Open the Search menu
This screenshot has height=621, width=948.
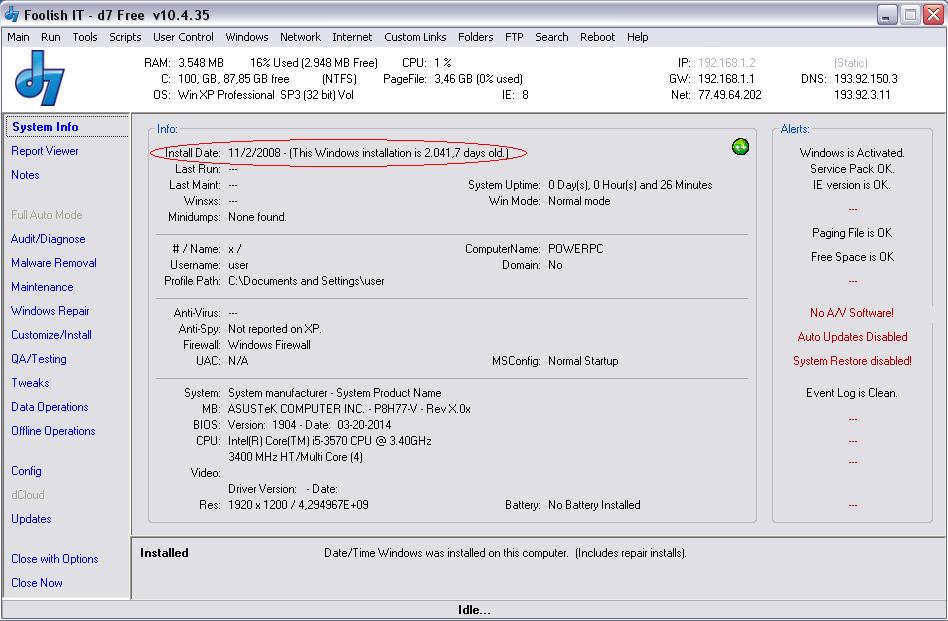[x=551, y=37]
